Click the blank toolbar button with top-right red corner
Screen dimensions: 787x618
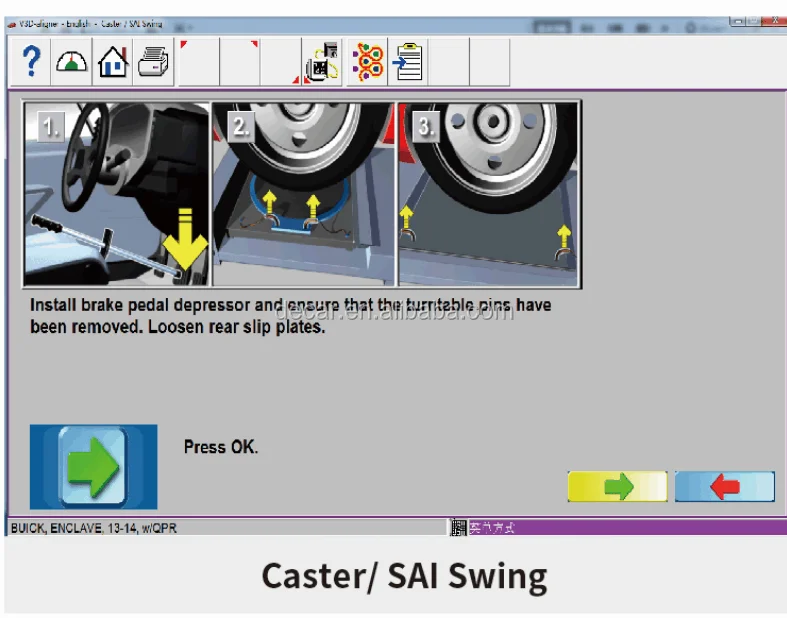click(240, 61)
